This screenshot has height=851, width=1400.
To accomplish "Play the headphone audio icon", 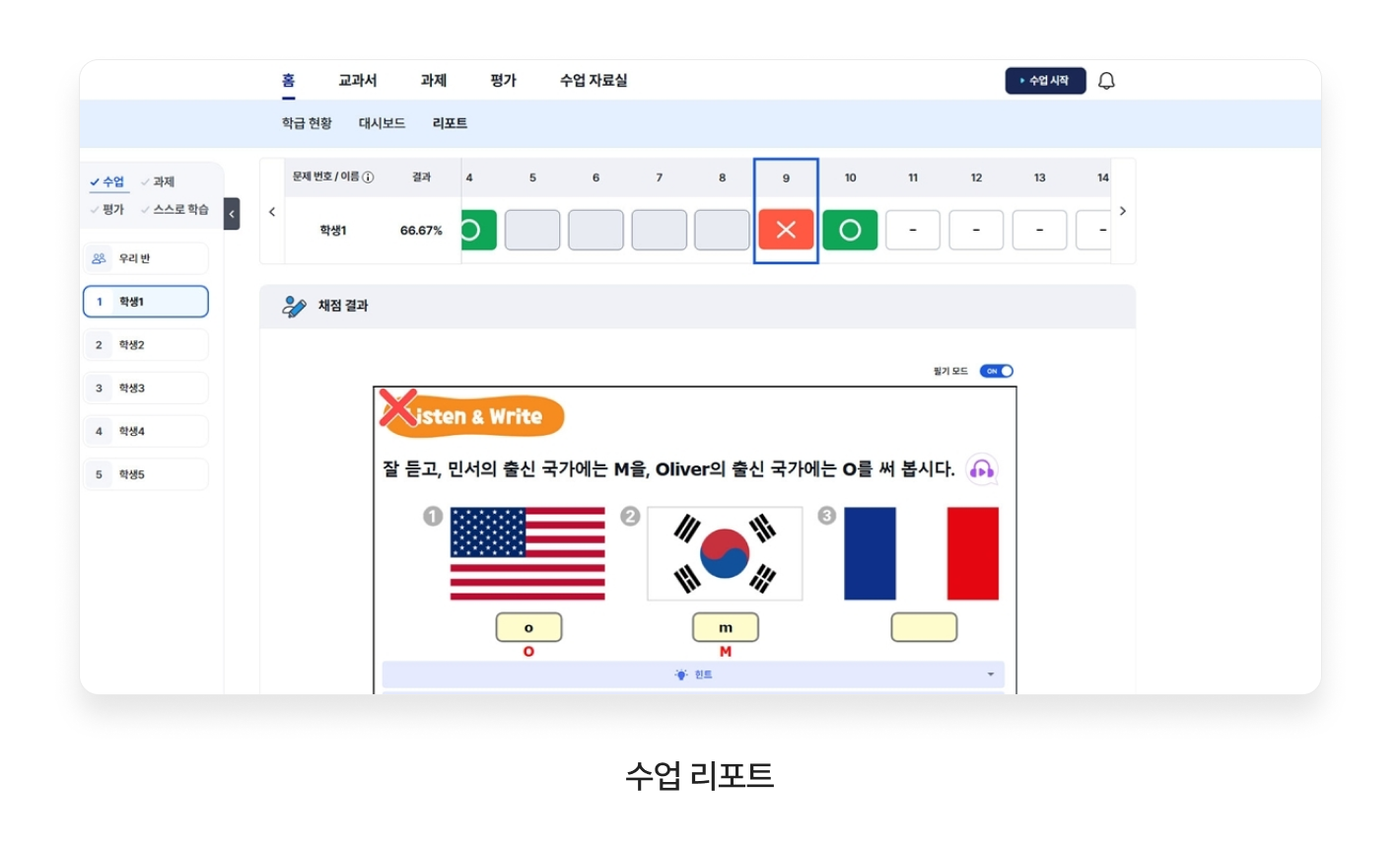I will 981,469.
